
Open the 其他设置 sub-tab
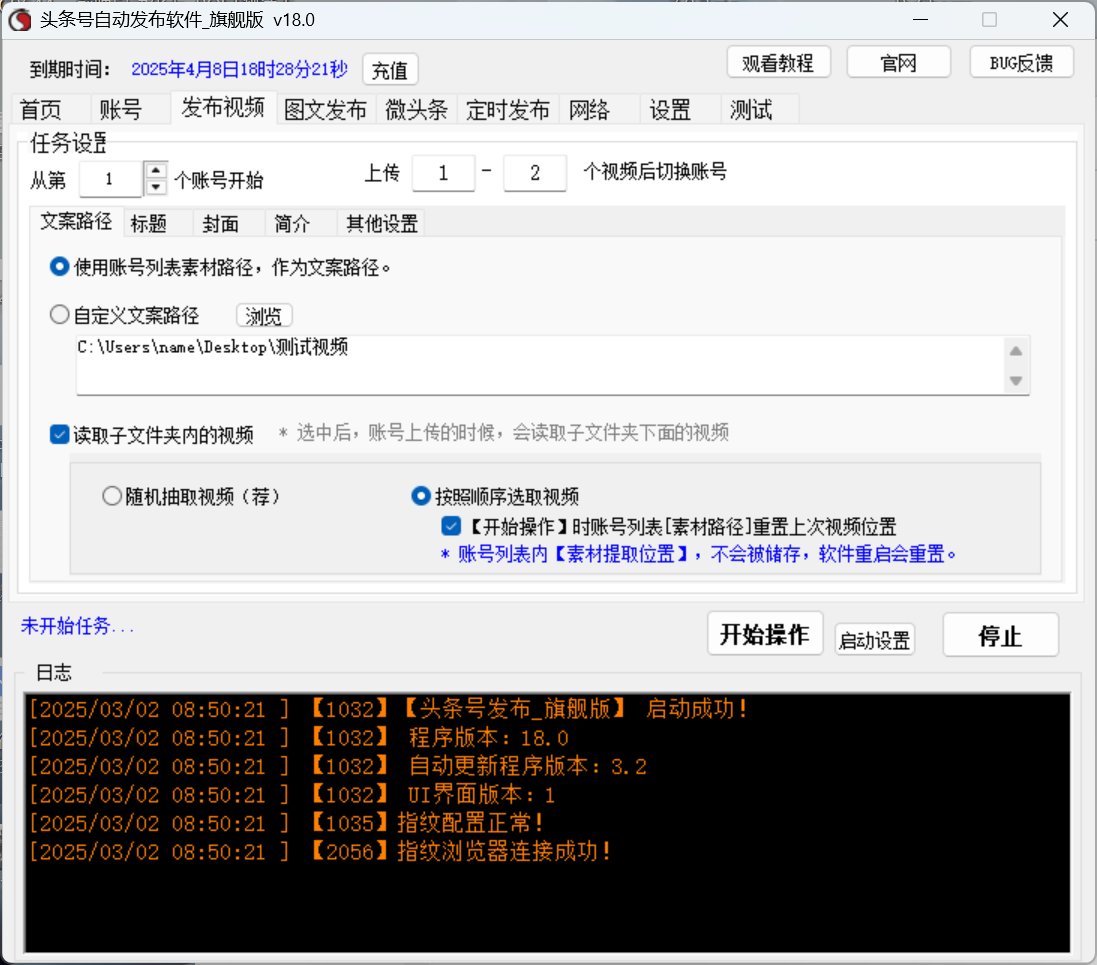click(382, 224)
